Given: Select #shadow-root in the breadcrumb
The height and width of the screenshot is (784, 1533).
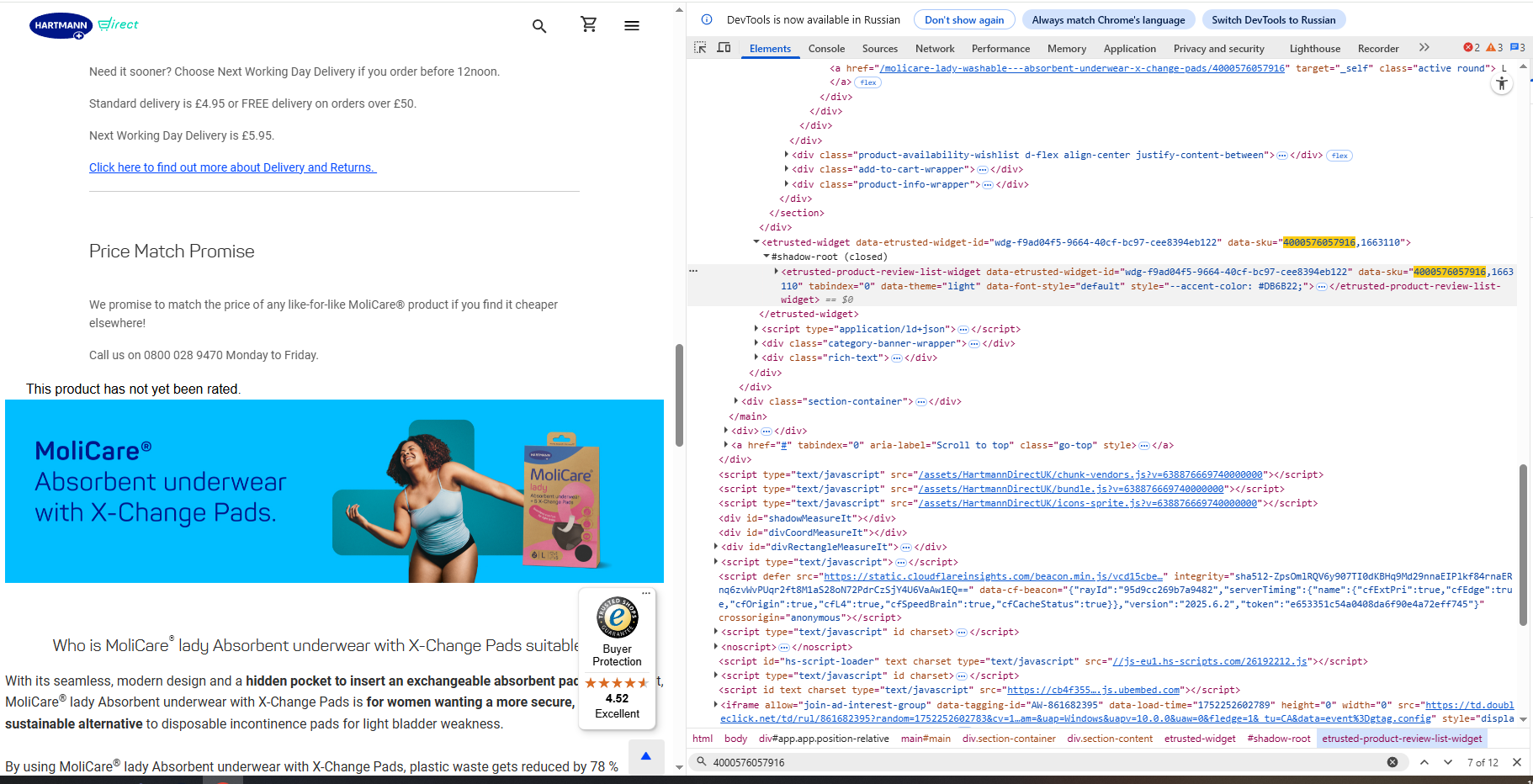Looking at the screenshot, I should [x=1279, y=739].
